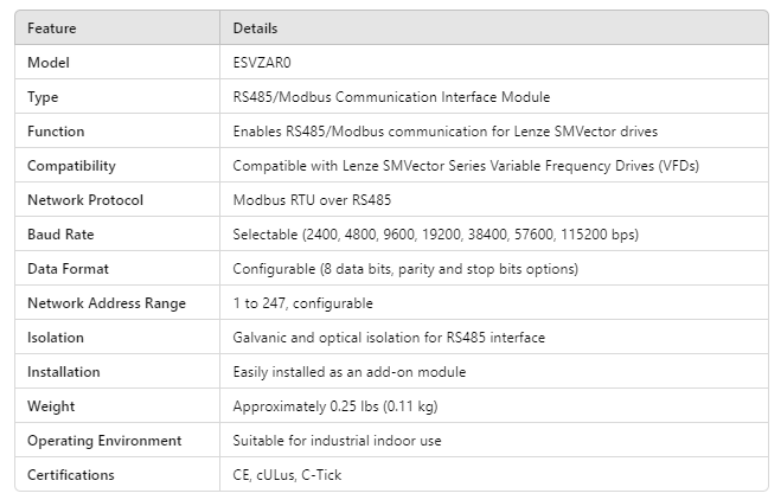This screenshot has width=781, height=500.
Task: Select the 1 to 247, configurable cell
Action: pos(302,303)
